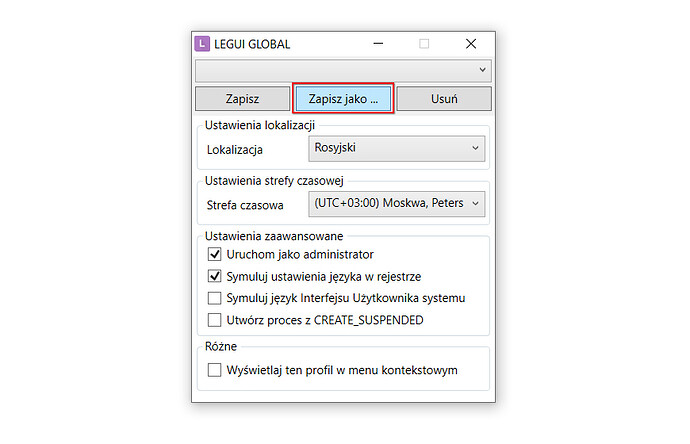Click the Ustawienia zaawansowane group title
Image resolution: width=690 pixels, height=444 pixels.
pyautogui.click(x=274, y=236)
